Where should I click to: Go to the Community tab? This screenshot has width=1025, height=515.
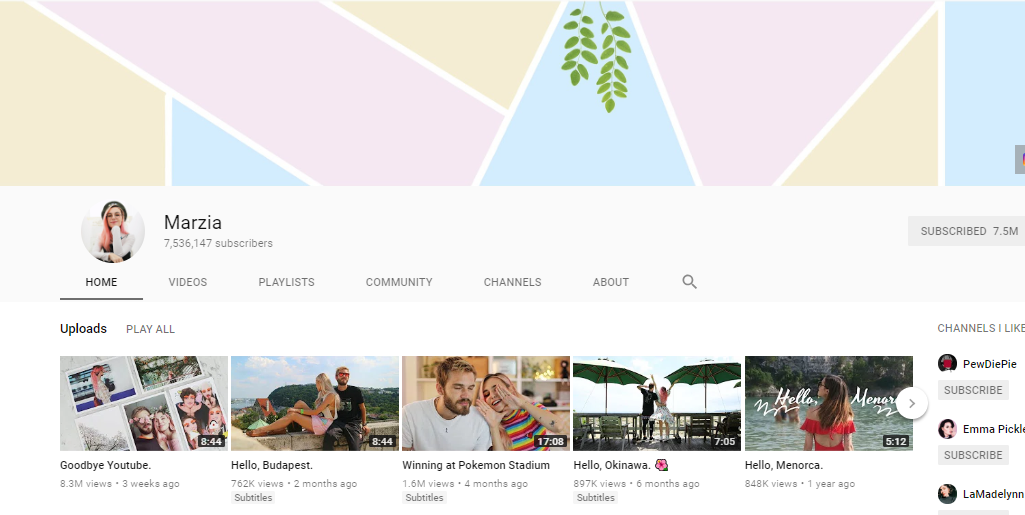coord(399,282)
